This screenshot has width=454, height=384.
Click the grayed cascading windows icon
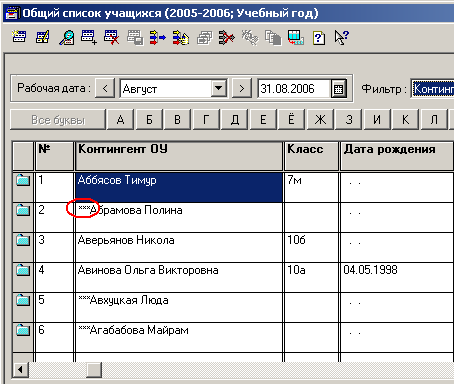click(x=204, y=38)
